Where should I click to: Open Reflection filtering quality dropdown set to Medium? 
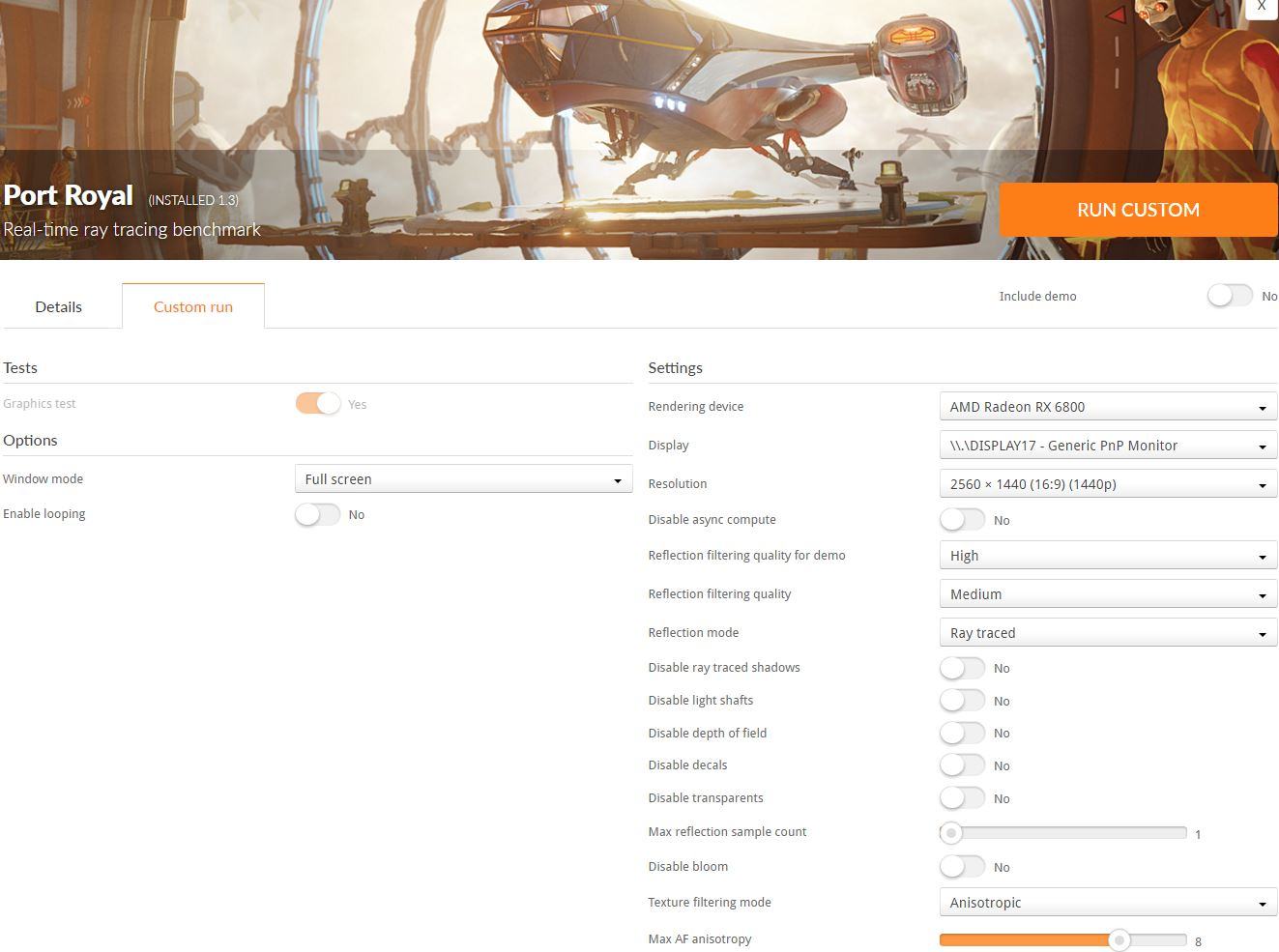click(x=1108, y=594)
